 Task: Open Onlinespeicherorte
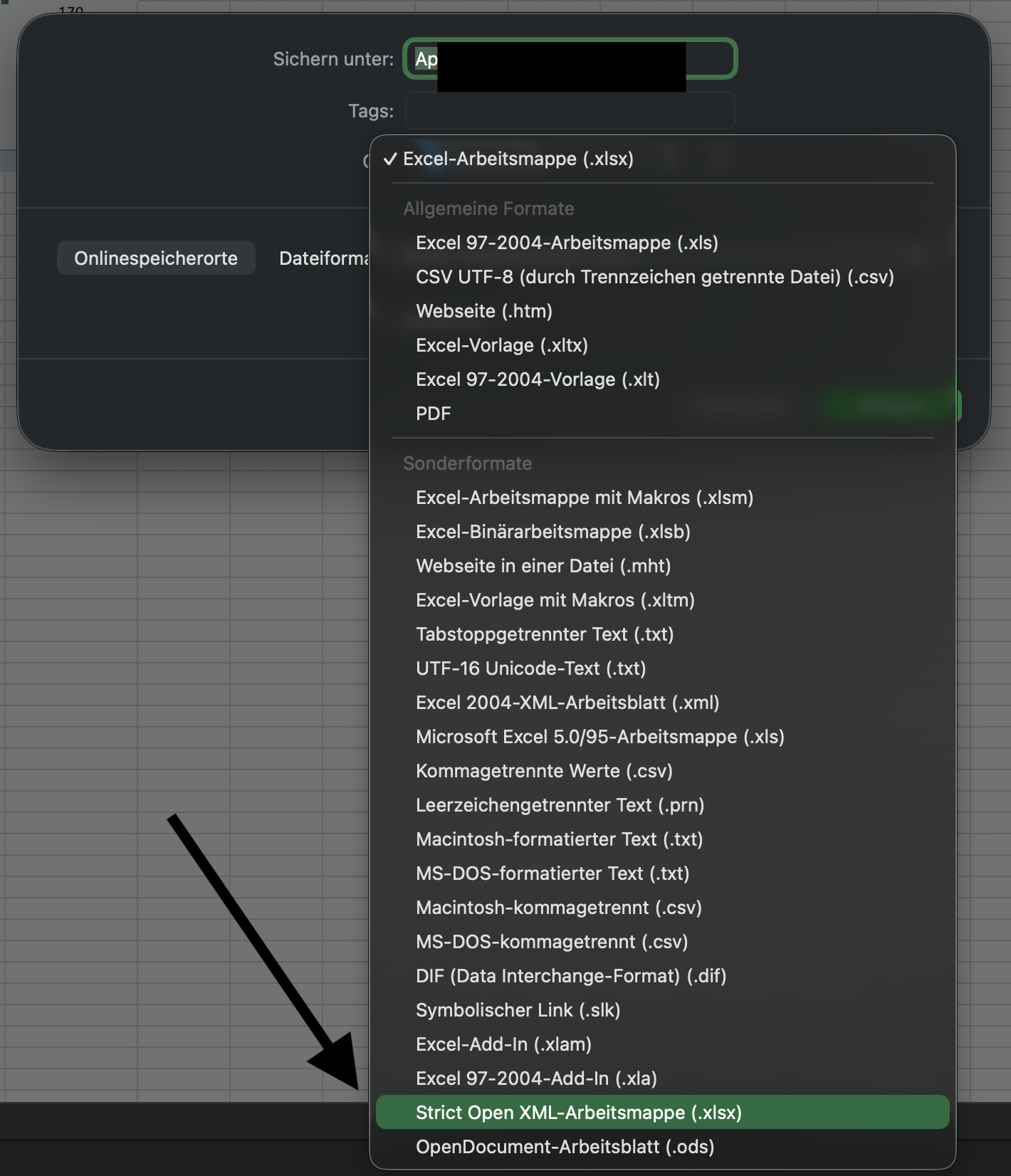point(156,258)
